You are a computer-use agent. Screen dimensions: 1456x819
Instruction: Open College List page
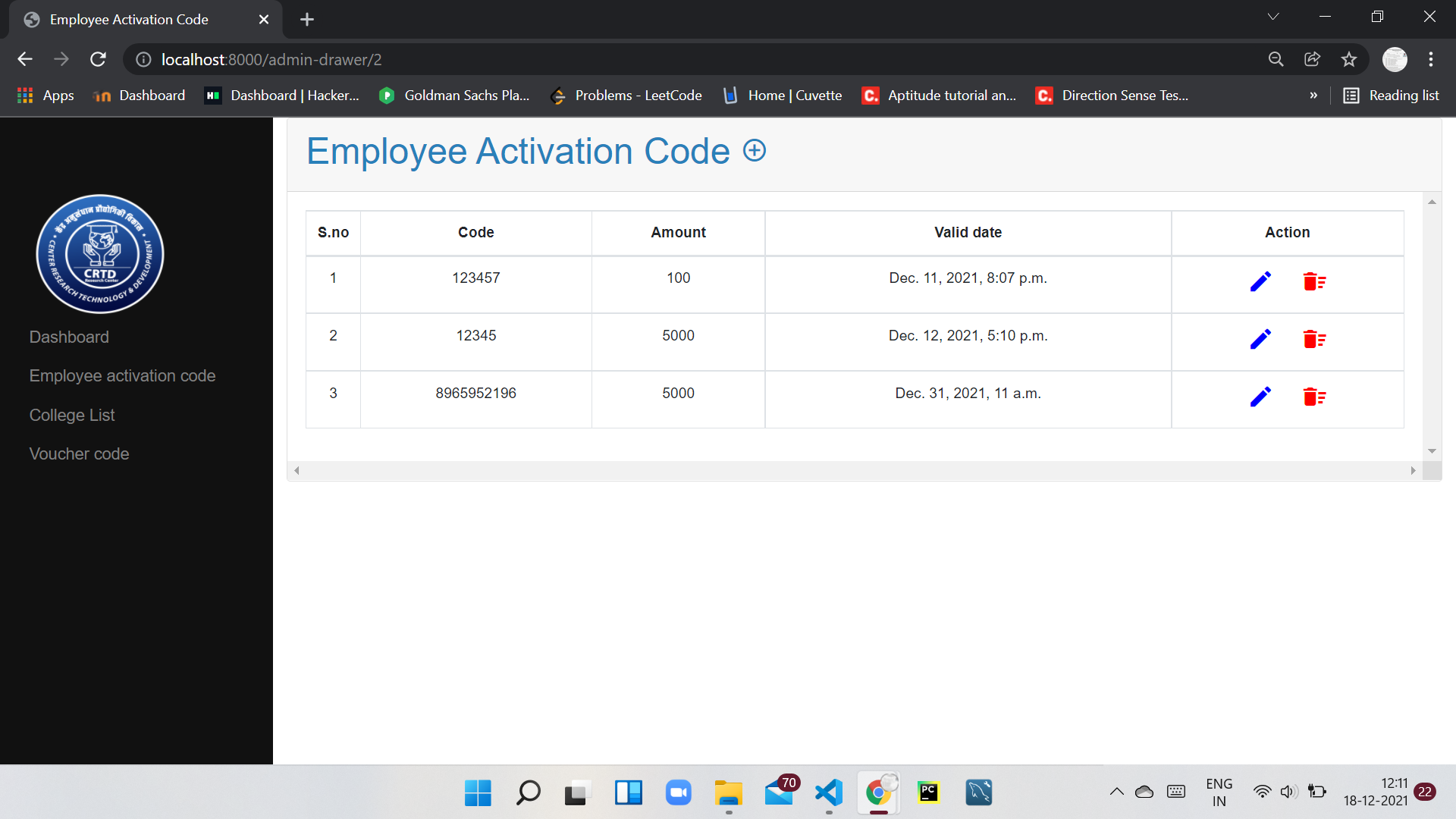point(72,415)
